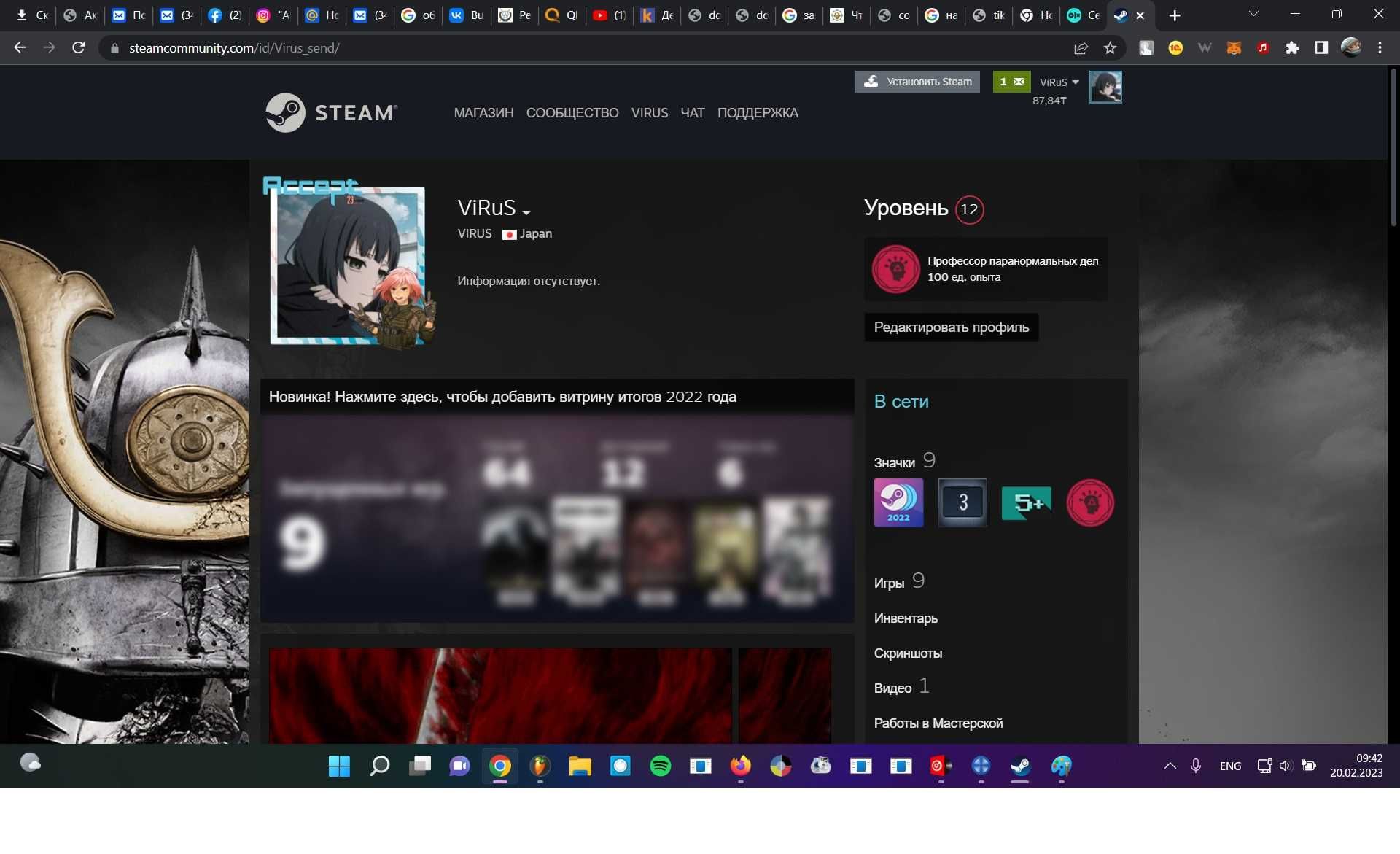1400x854 pixels.
Task: Open the Инвентарь link
Action: [x=906, y=618]
